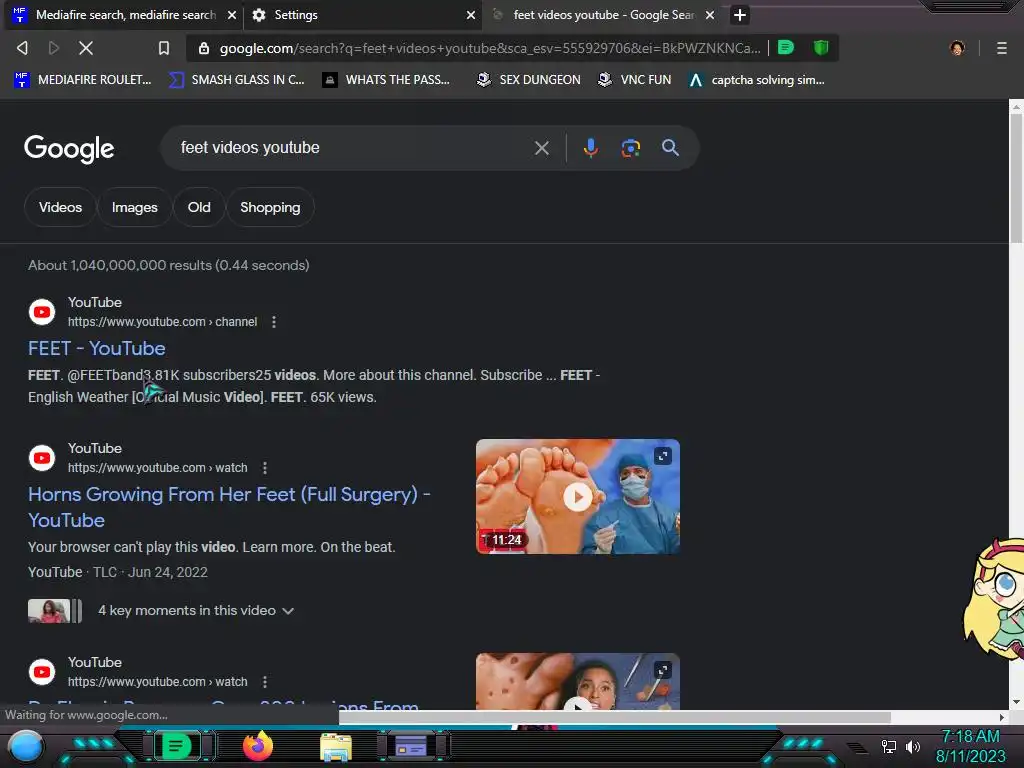The width and height of the screenshot is (1024, 768).
Task: Open the second YouTube video thumbnail at bottom
Action: (x=577, y=681)
